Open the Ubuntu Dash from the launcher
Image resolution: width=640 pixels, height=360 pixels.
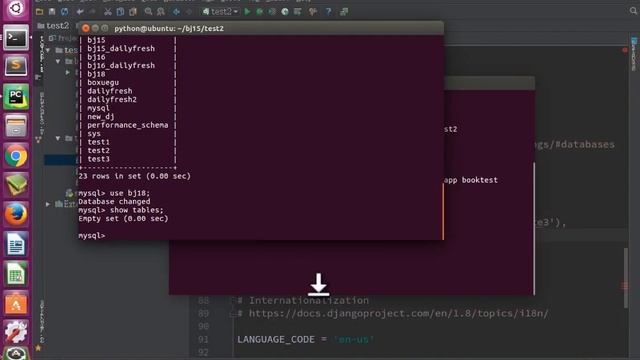[x=16, y=9]
